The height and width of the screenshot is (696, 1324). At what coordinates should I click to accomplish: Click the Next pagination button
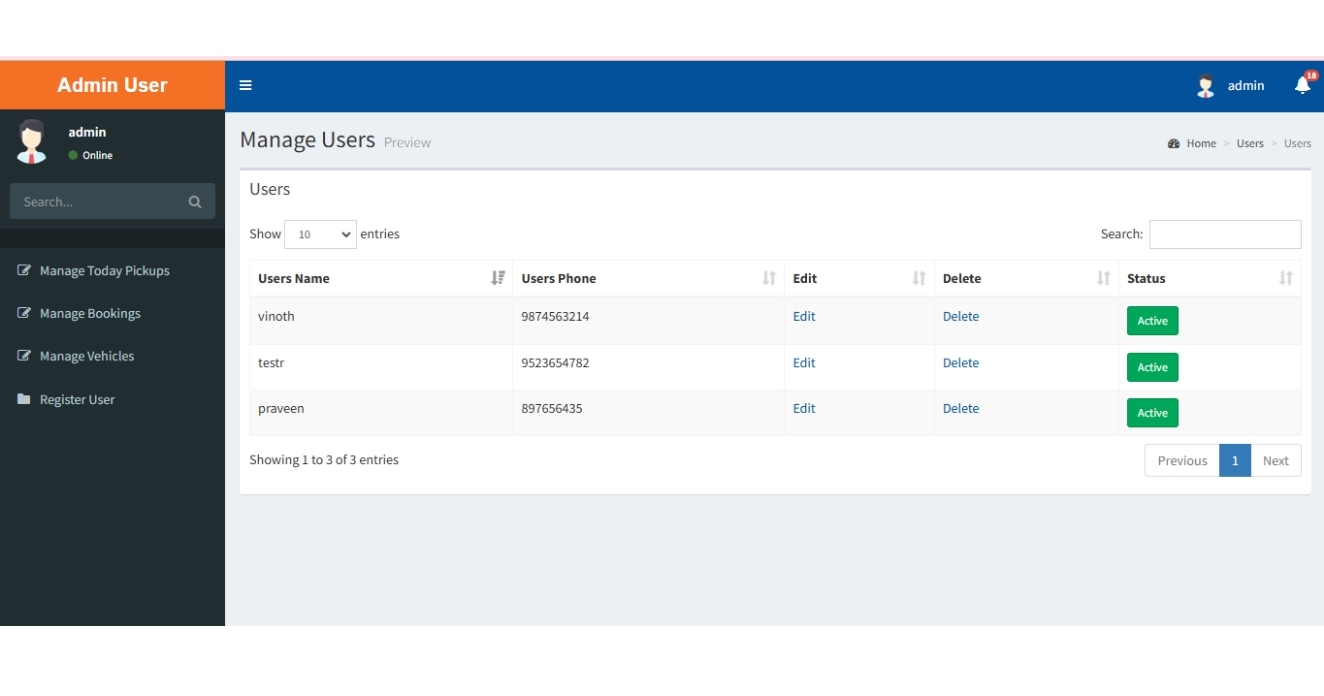[x=1275, y=461]
